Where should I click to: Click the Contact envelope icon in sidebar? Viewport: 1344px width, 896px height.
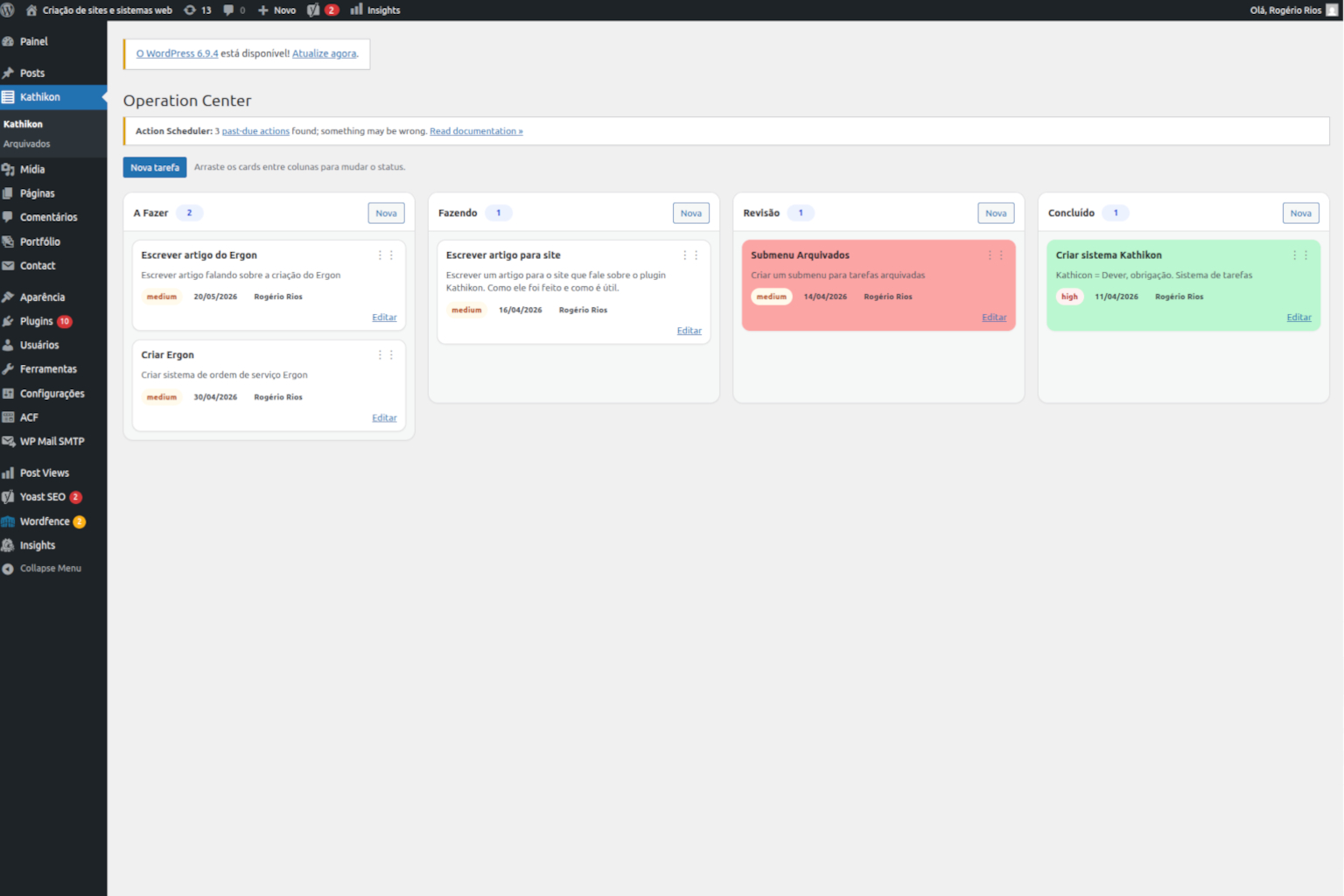click(x=8, y=265)
